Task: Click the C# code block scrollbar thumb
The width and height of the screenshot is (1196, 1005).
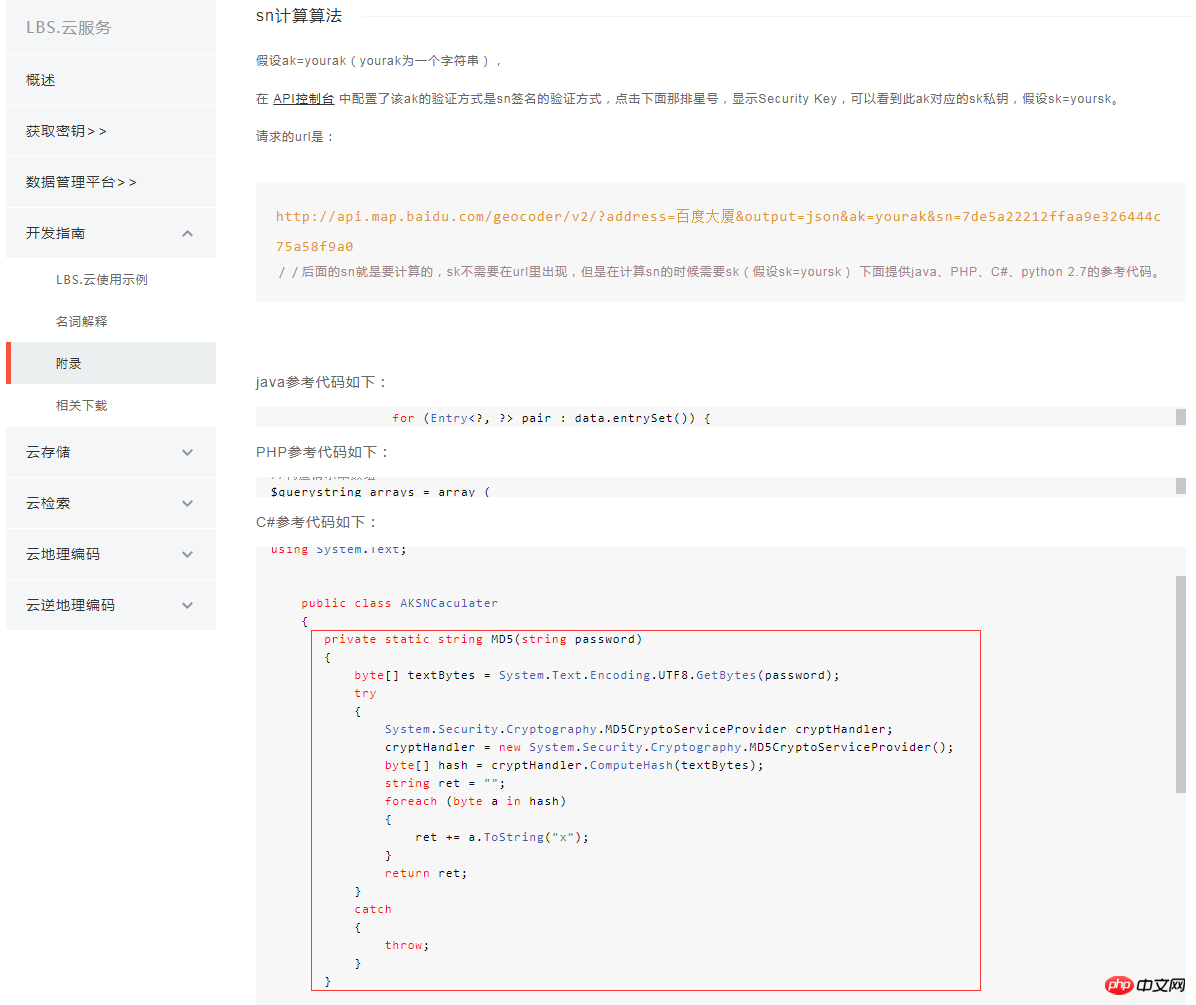Action: point(1181,684)
